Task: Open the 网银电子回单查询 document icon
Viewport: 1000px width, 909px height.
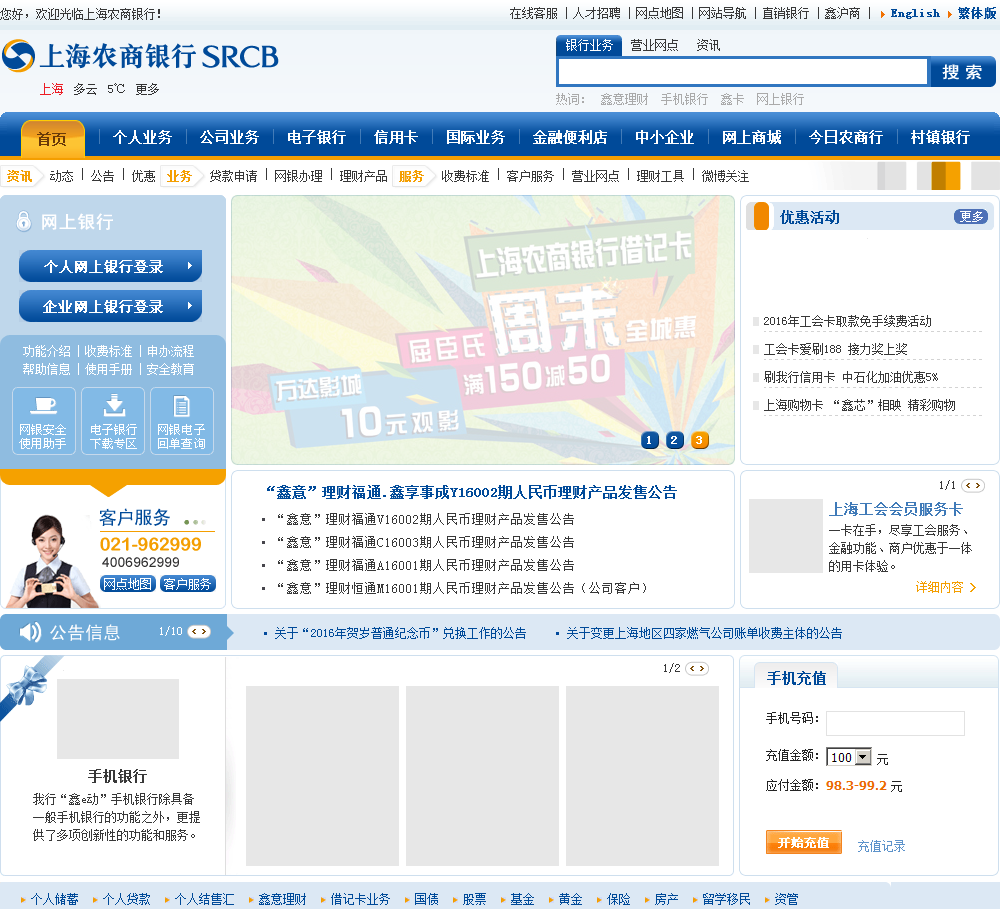Action: (x=182, y=421)
